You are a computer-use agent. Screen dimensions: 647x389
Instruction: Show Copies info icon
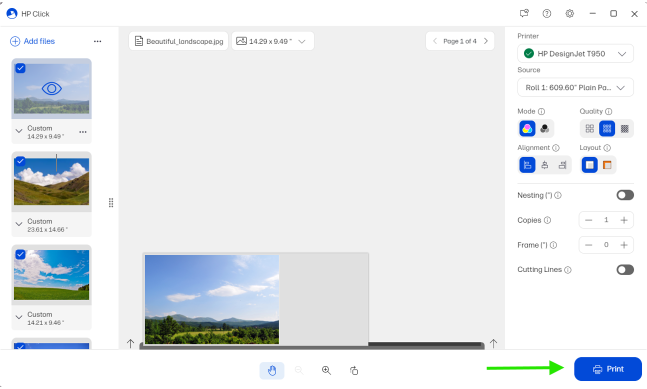pos(547,220)
